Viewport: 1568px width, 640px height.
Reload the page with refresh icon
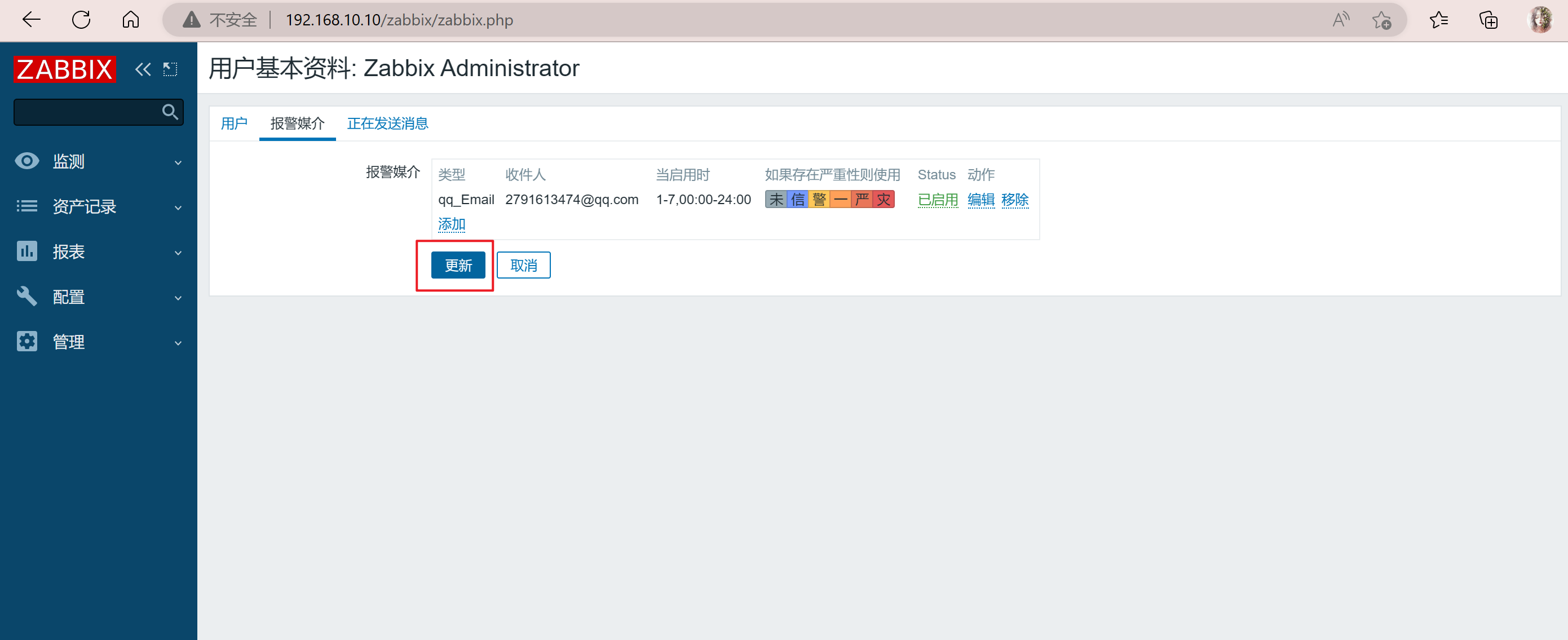pyautogui.click(x=81, y=20)
